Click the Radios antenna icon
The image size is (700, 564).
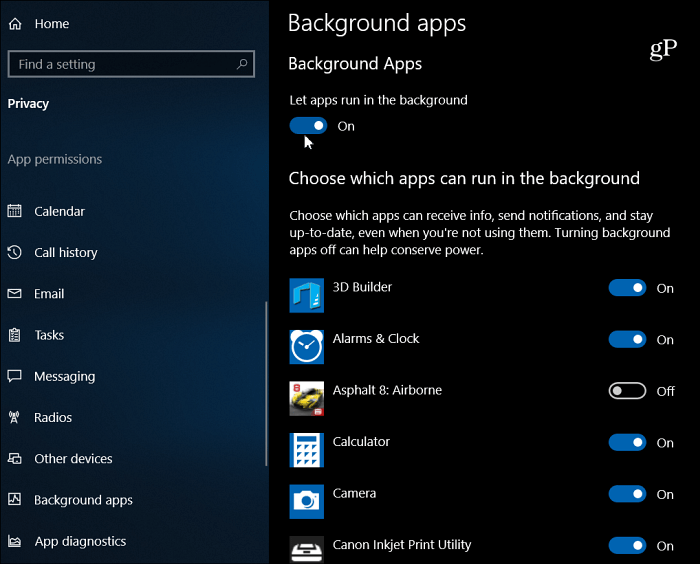click(x=14, y=417)
